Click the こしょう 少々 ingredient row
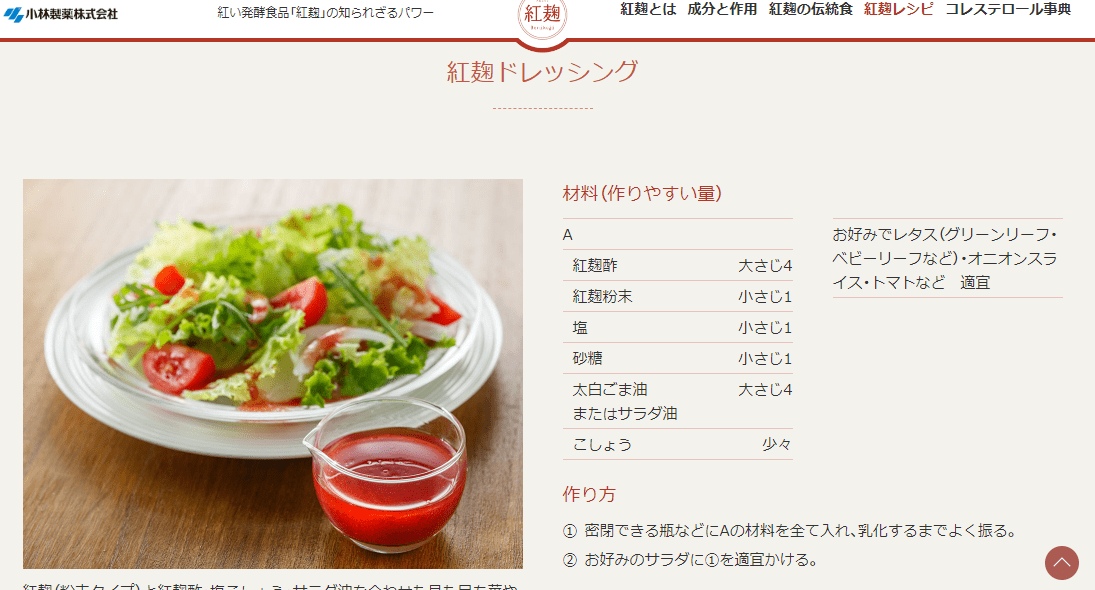This screenshot has width=1095, height=590. 678,444
